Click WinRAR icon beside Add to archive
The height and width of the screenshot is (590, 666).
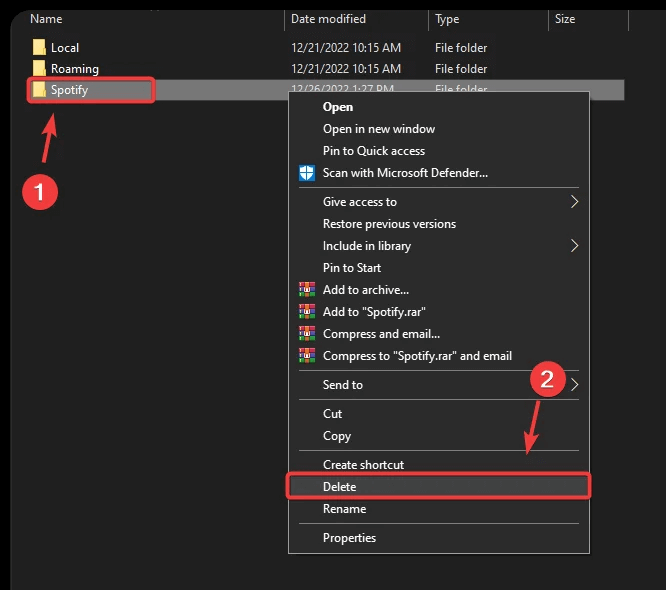coord(307,290)
